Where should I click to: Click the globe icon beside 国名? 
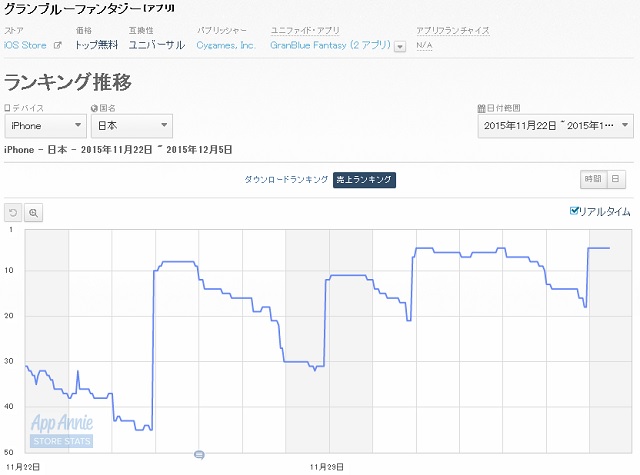click(x=95, y=108)
